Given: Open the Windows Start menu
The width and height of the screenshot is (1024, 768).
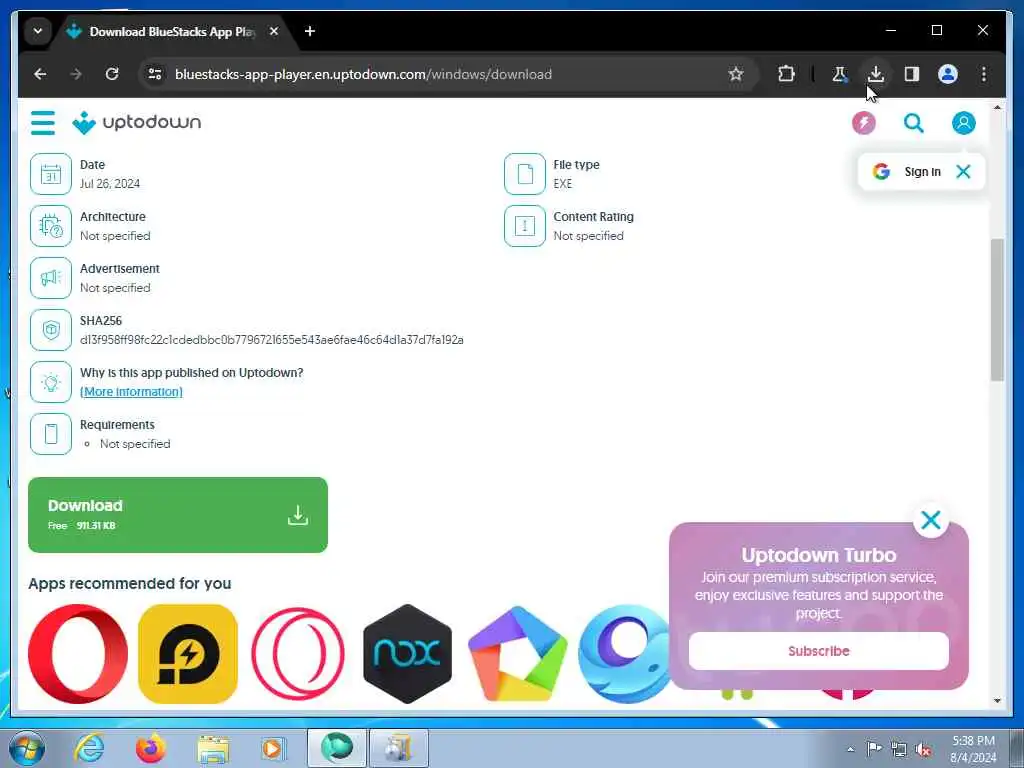Looking at the screenshot, I should click(26, 748).
